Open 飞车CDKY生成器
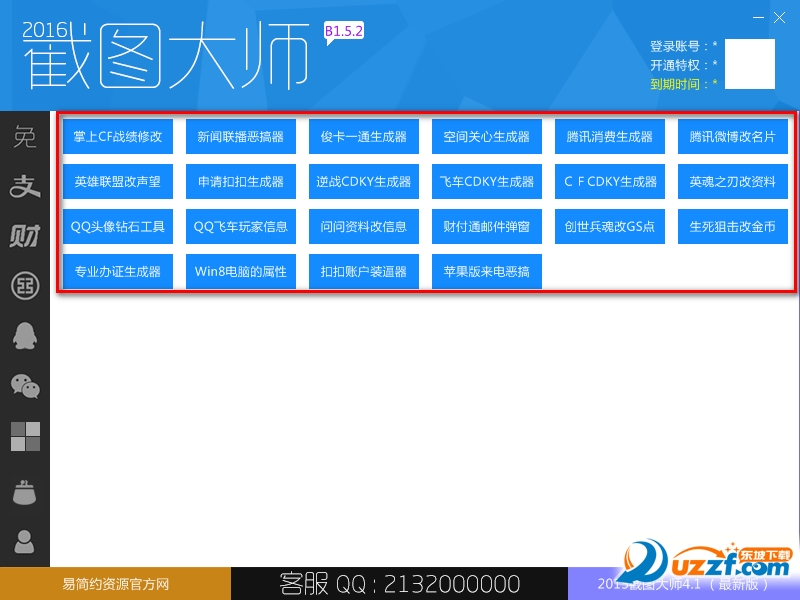Viewport: 800px width, 600px height. (487, 181)
